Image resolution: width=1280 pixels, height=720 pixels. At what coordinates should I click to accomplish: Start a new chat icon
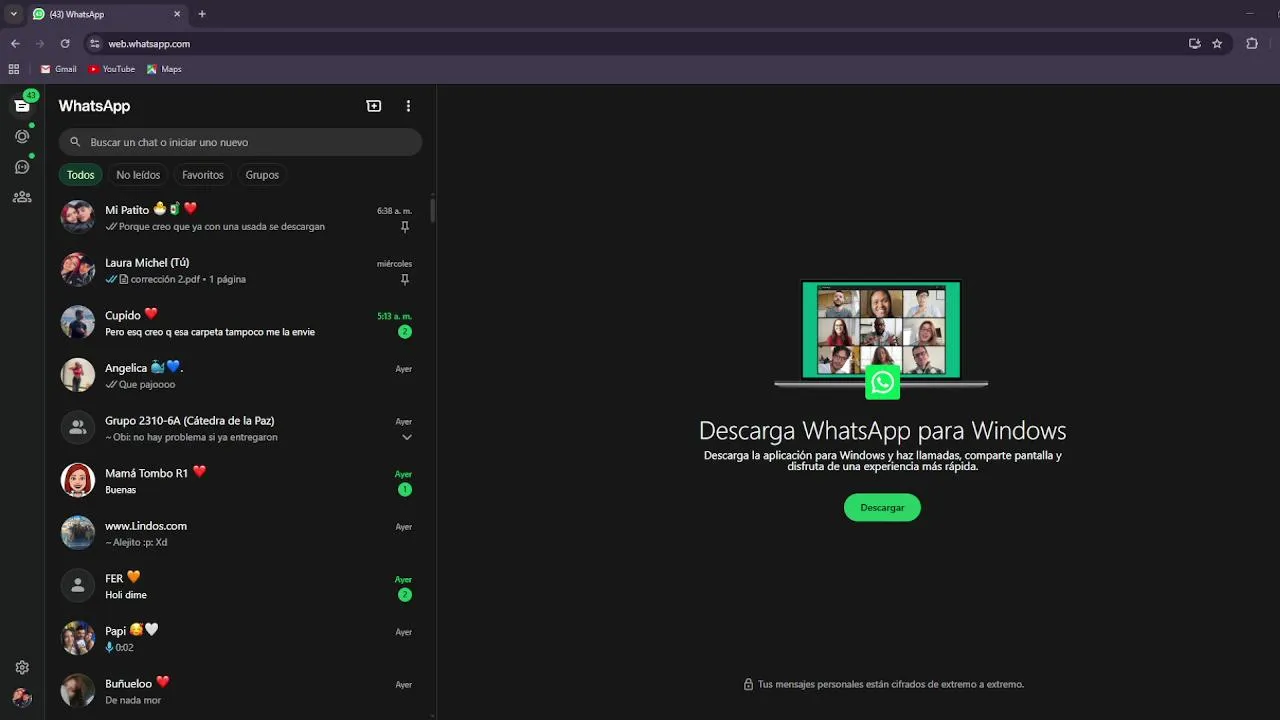point(374,106)
